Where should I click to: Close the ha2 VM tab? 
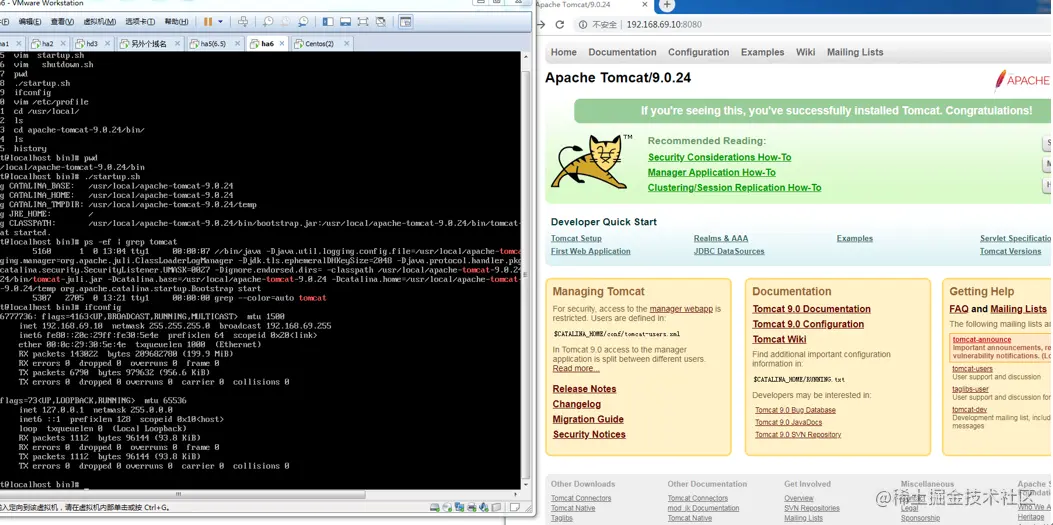(62, 44)
